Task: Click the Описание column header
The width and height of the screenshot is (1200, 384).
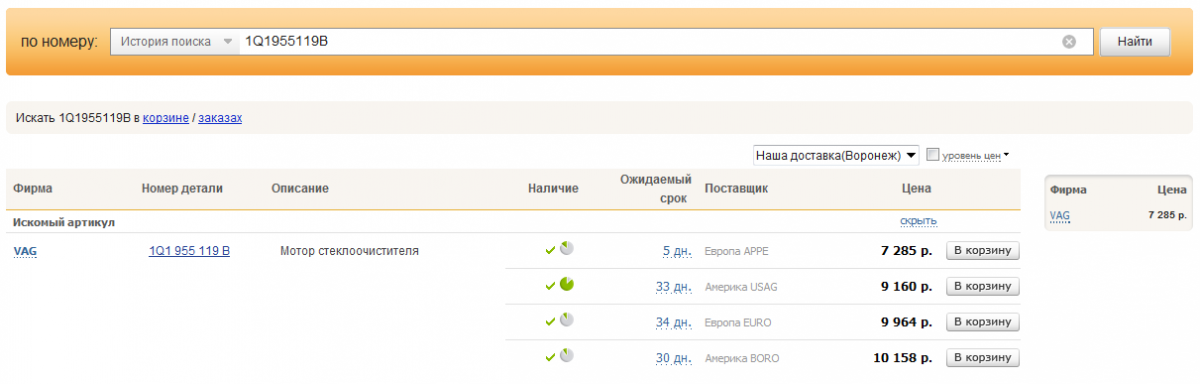Action: (300, 188)
